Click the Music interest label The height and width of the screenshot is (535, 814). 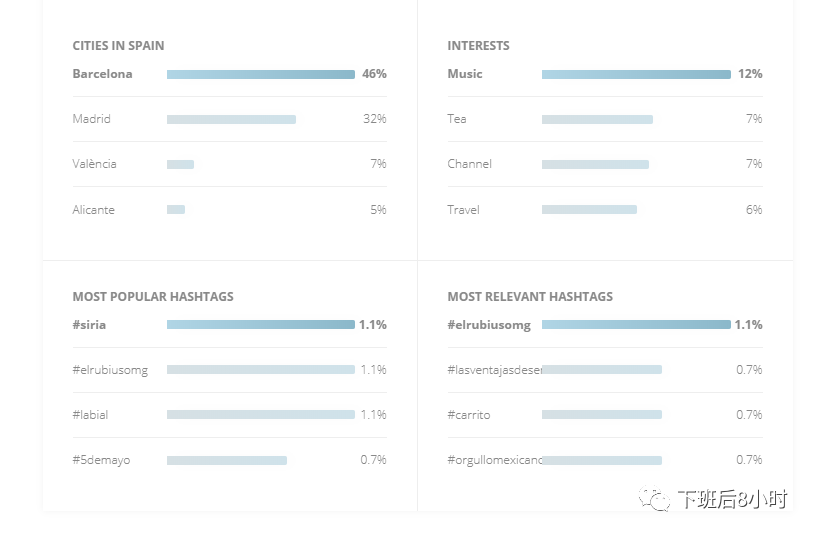[465, 74]
